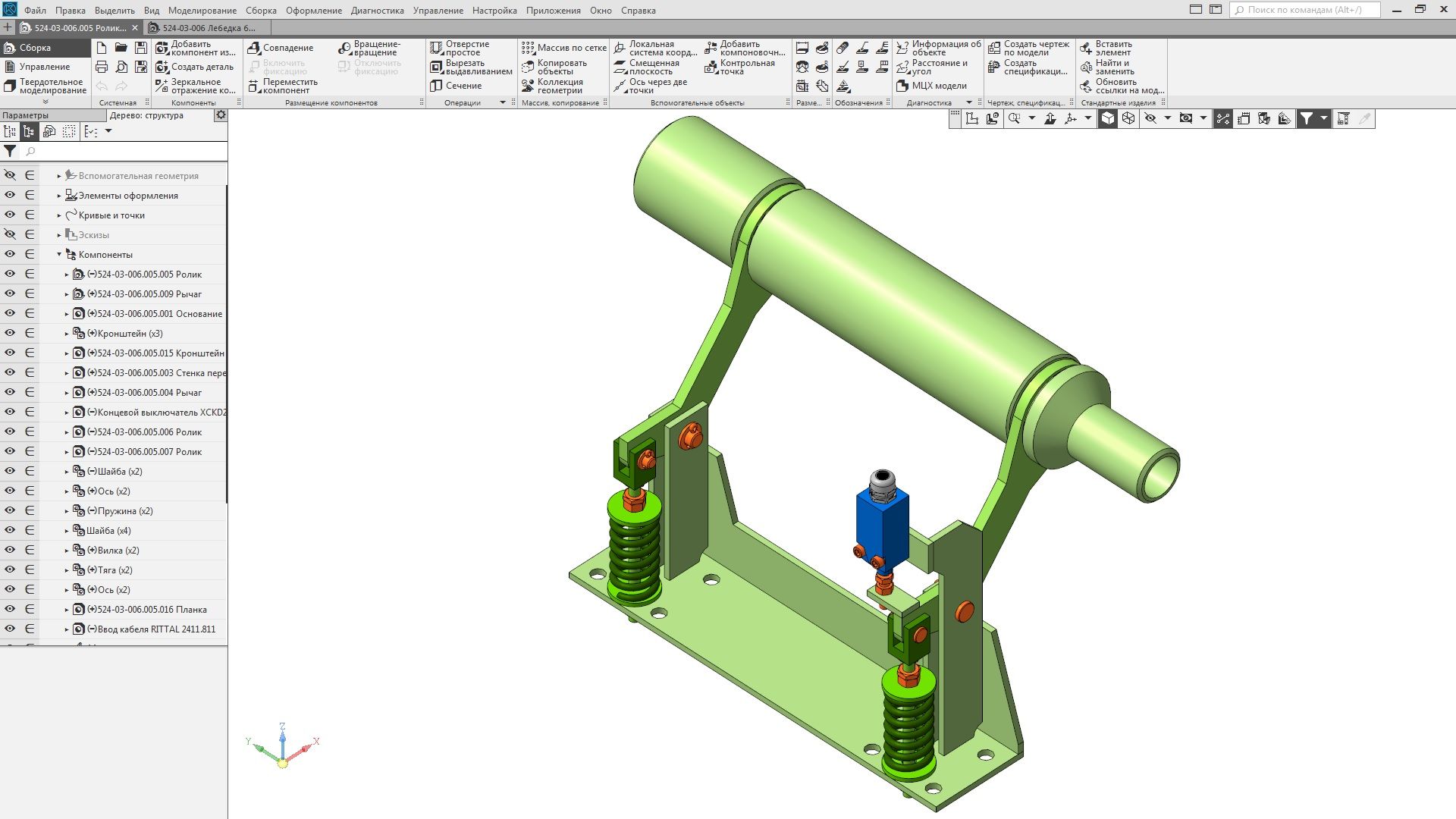The image size is (1456, 819).
Task: Expand the Кронштейн (x3) node
Action: [67, 334]
